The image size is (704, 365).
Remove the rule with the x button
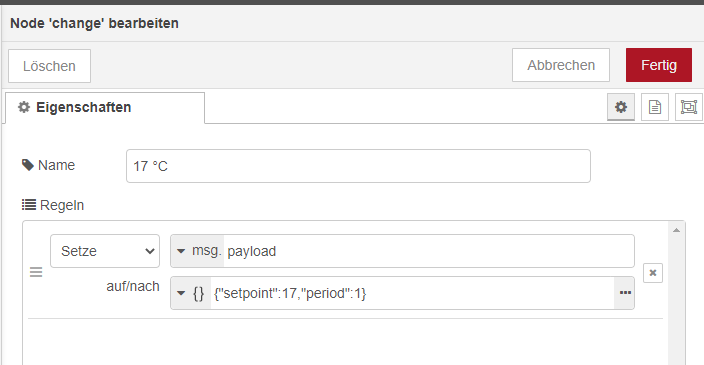pos(653,273)
